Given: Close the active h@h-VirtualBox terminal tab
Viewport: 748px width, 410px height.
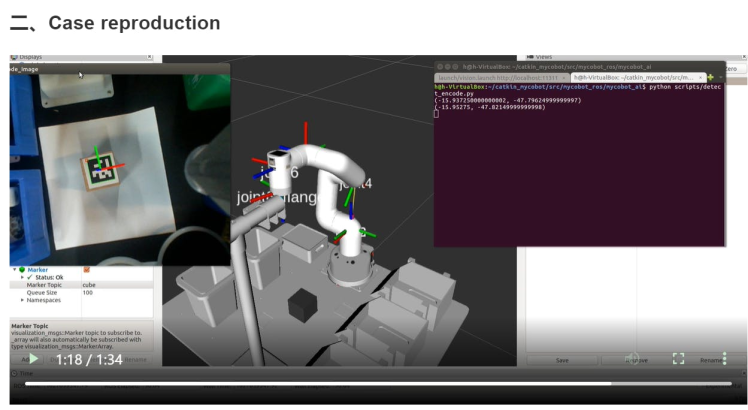Looking at the screenshot, I should (700, 77).
